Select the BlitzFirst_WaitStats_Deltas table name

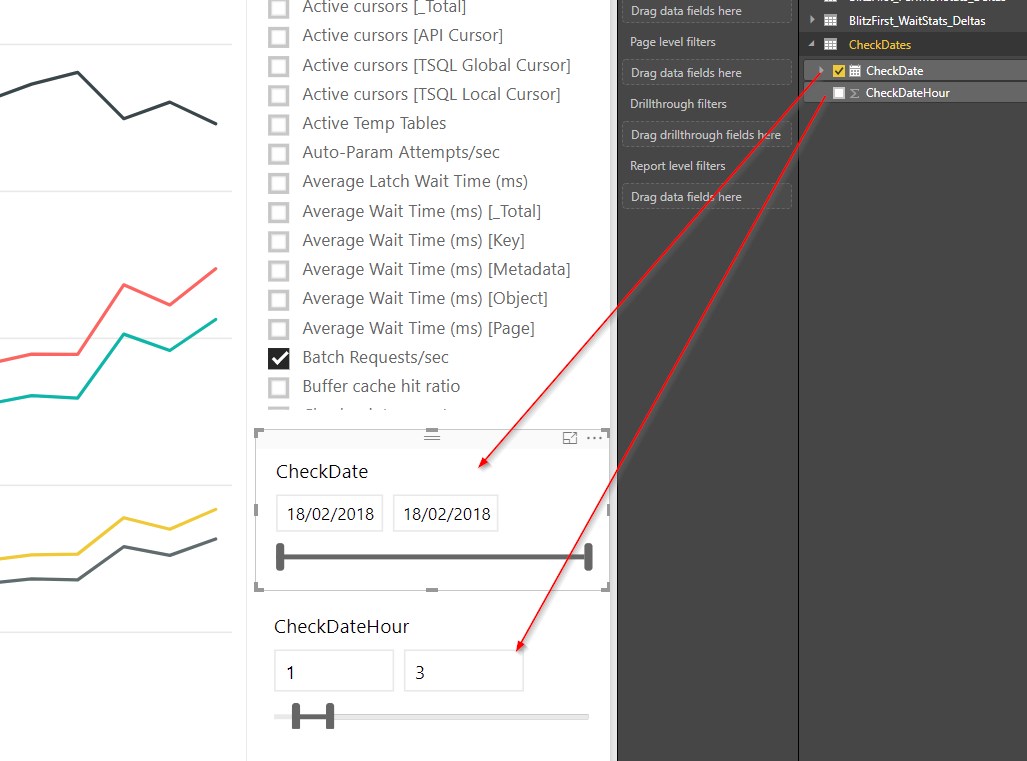[917, 20]
